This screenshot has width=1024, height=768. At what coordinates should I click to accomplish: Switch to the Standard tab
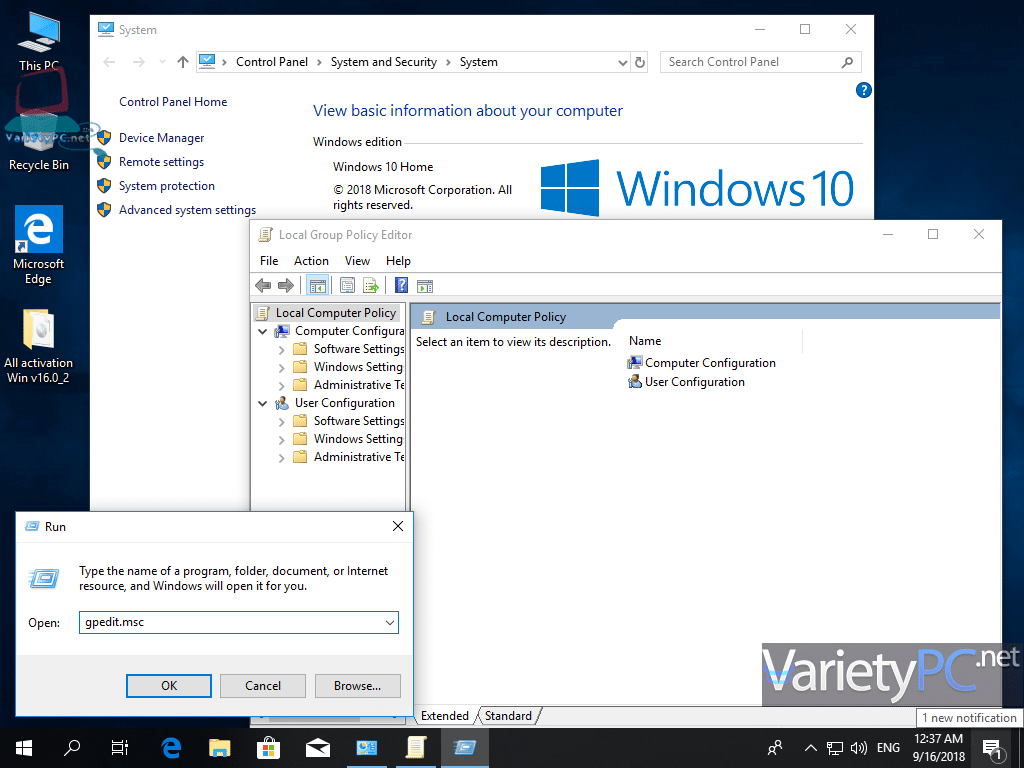tap(508, 716)
